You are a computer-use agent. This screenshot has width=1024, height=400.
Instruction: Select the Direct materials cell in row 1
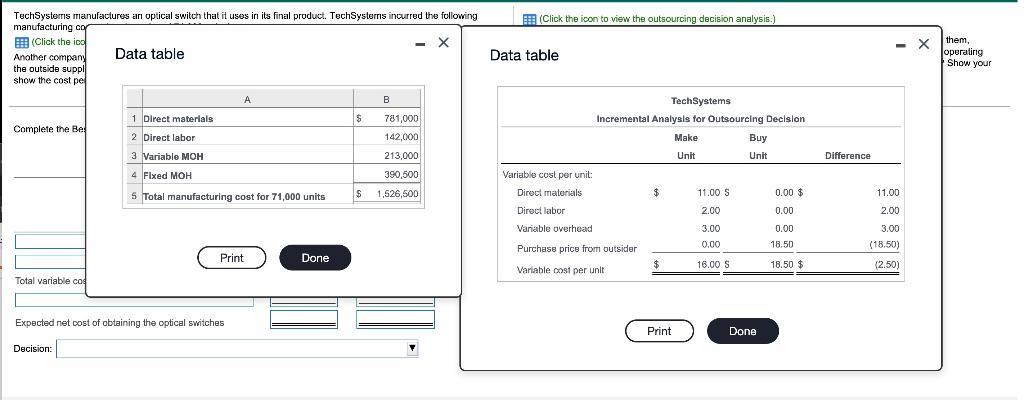(248, 119)
